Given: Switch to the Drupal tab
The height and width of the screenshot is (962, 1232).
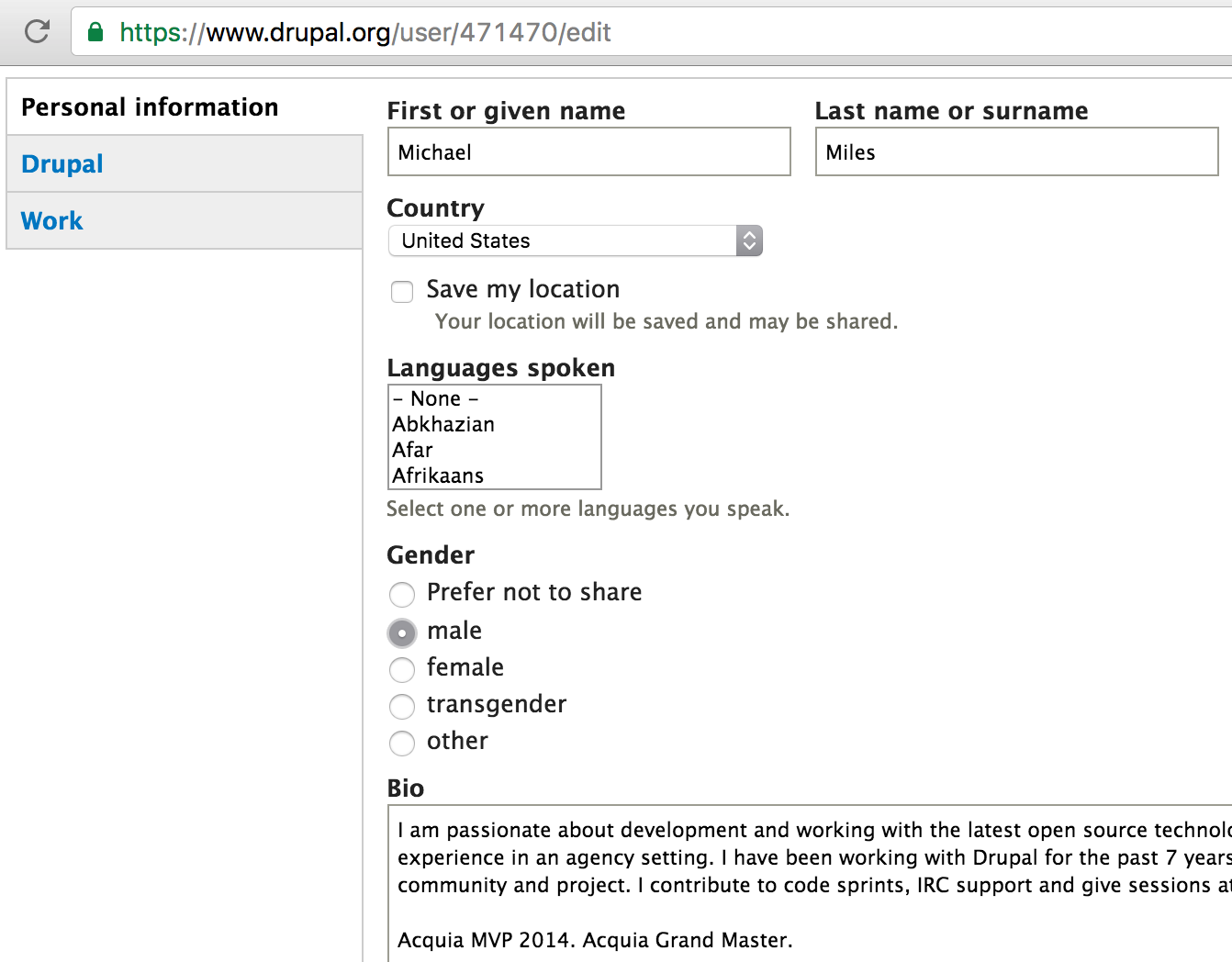Looking at the screenshot, I should [62, 163].
